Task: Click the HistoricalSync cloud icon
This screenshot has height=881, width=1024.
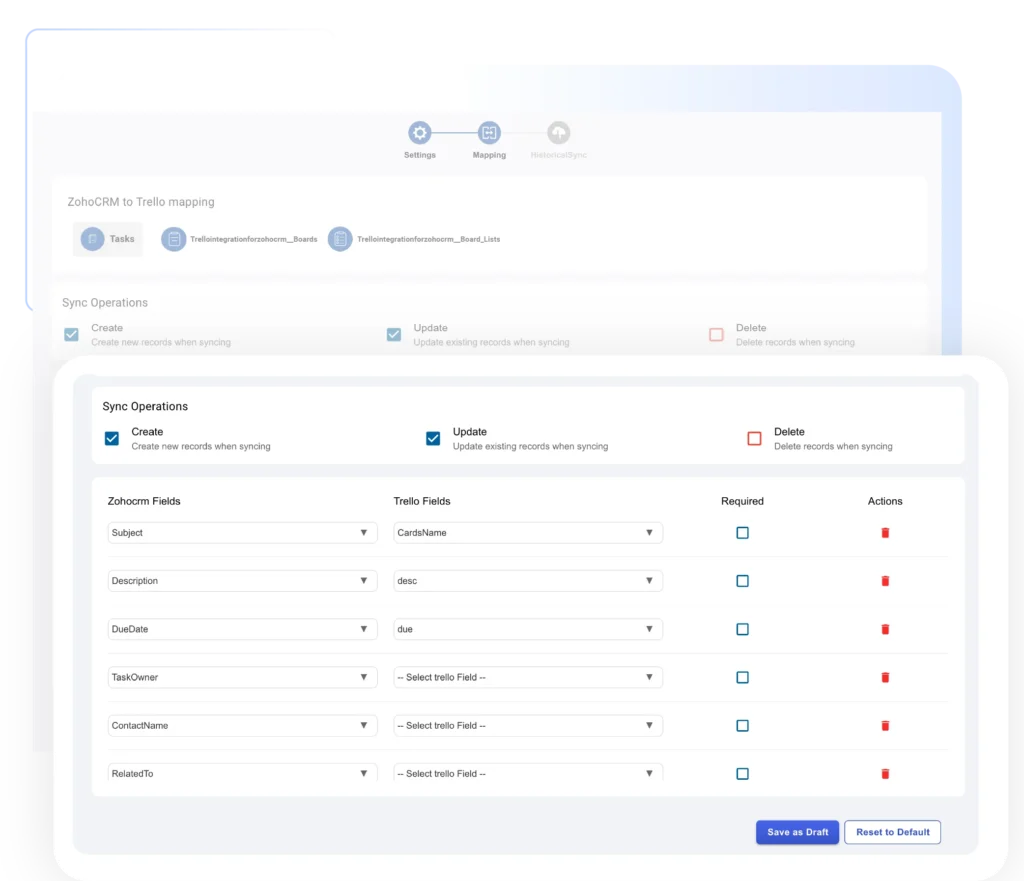Action: tap(557, 132)
